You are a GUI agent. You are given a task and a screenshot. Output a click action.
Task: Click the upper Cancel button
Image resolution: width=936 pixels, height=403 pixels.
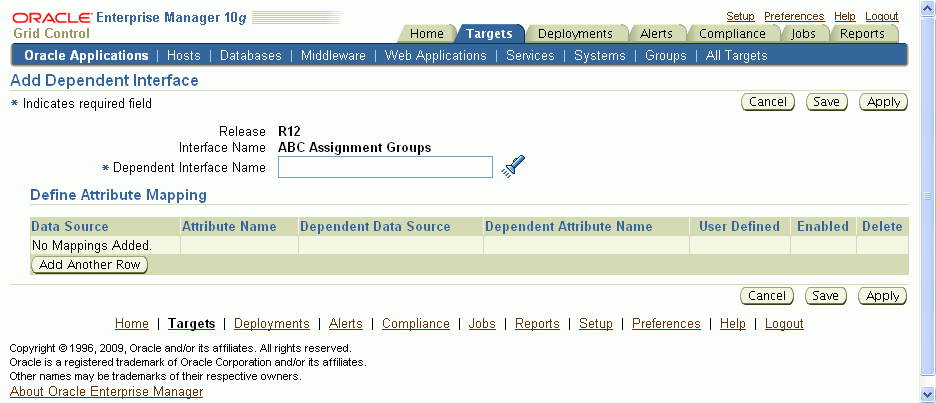point(768,102)
